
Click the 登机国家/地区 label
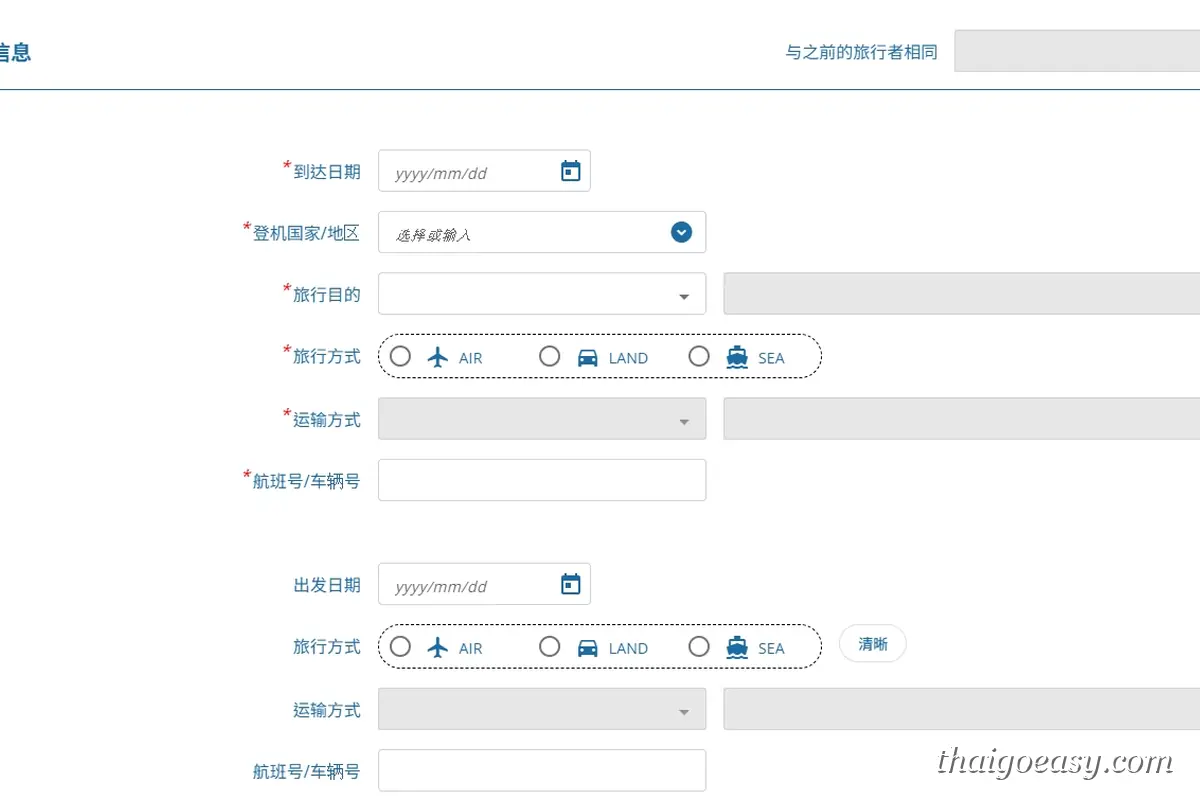point(306,232)
